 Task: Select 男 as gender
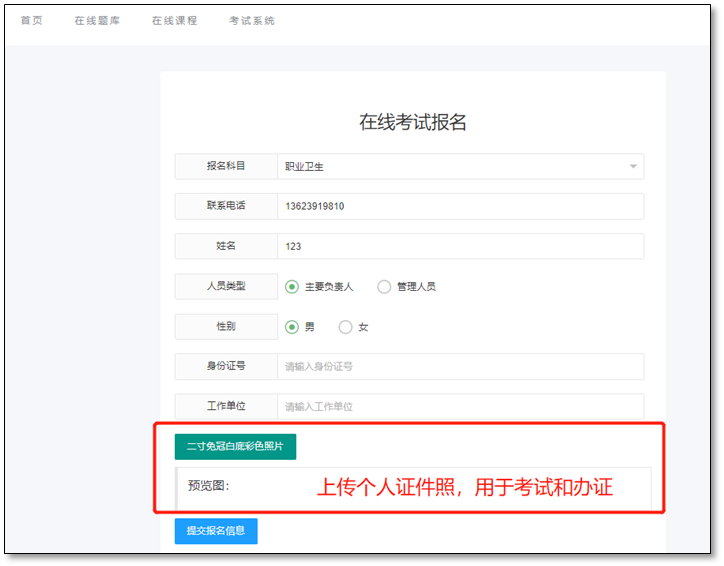click(x=292, y=327)
